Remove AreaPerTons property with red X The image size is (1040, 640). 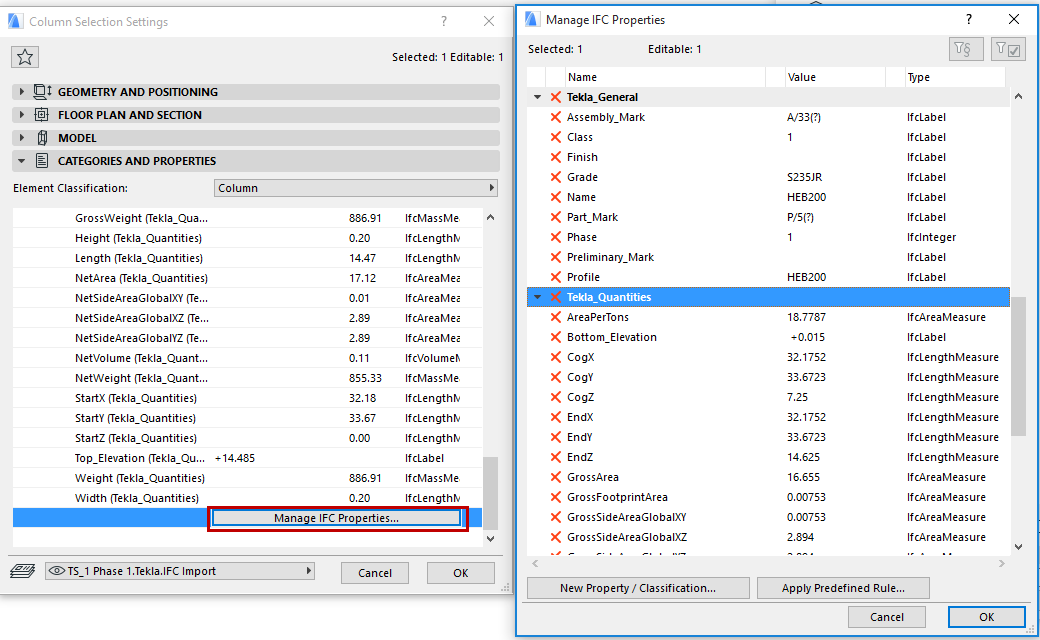[556, 317]
